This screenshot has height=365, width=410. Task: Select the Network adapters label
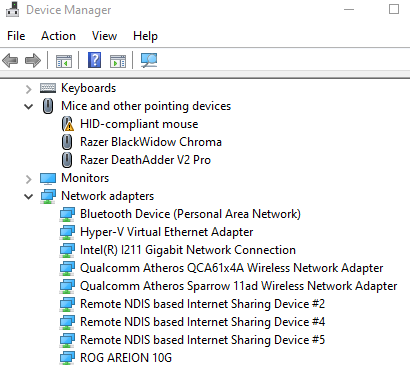point(107,196)
